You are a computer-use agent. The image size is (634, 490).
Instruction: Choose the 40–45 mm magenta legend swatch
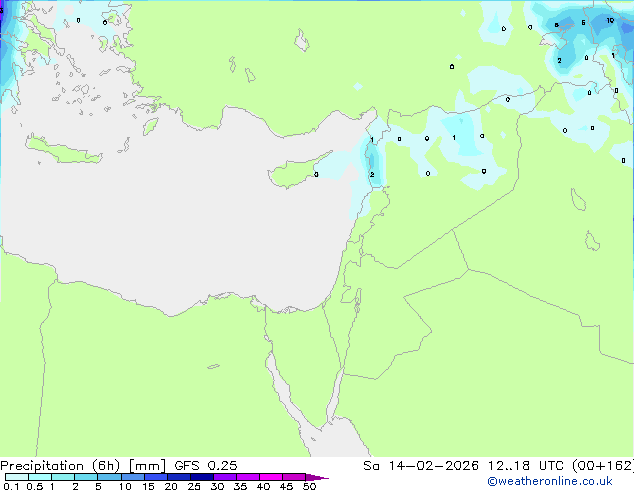pos(271,477)
